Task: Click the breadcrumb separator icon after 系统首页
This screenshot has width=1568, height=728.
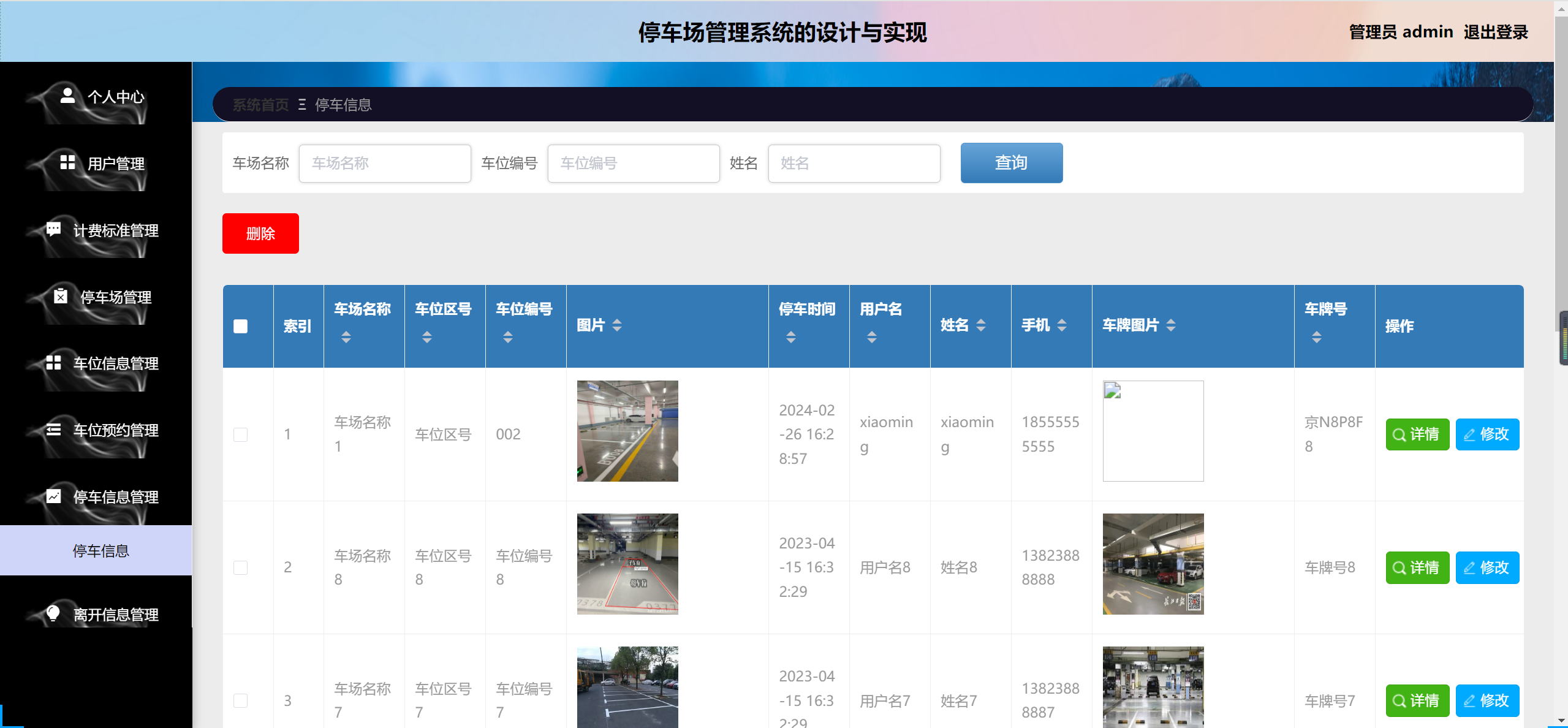Action: click(302, 105)
